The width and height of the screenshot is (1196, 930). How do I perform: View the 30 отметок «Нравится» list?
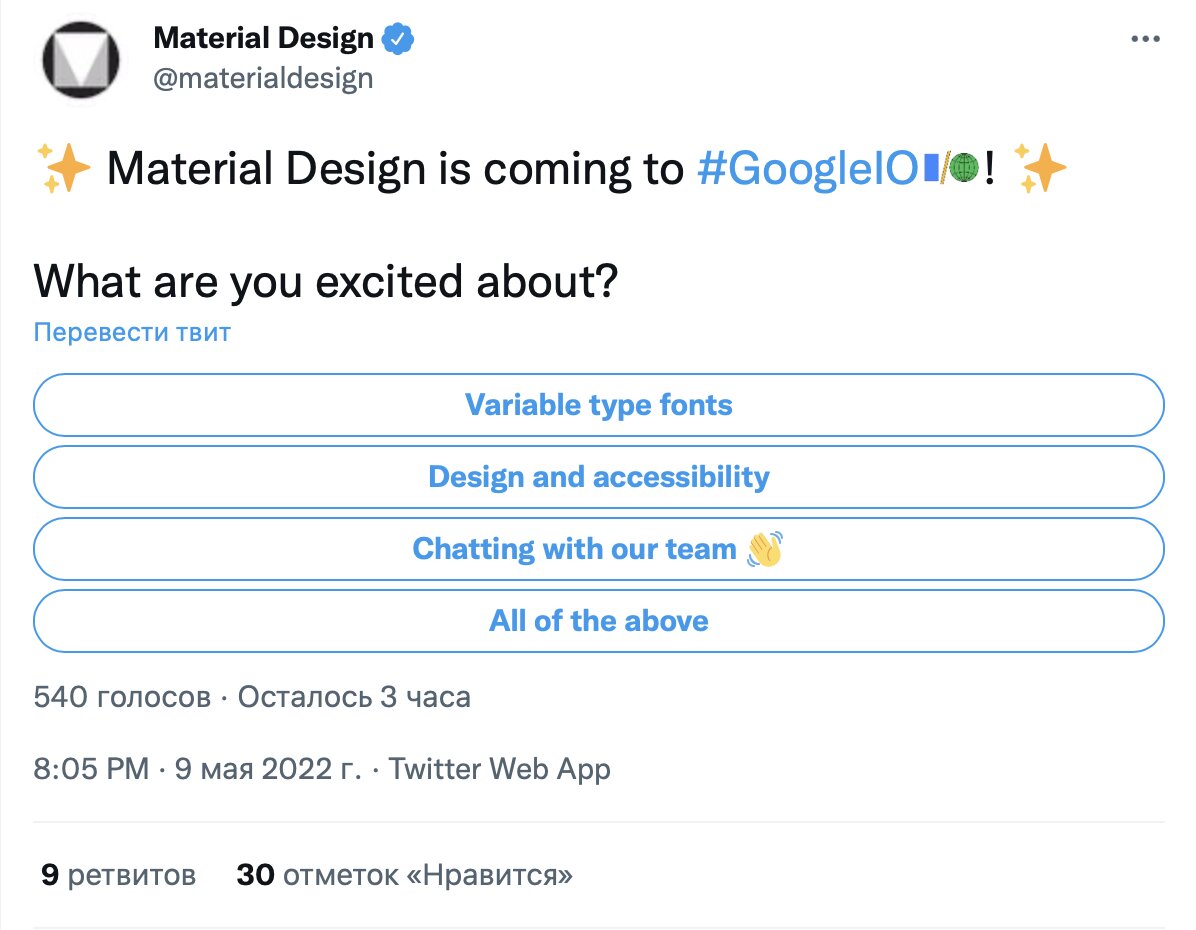pyautogui.click(x=404, y=875)
